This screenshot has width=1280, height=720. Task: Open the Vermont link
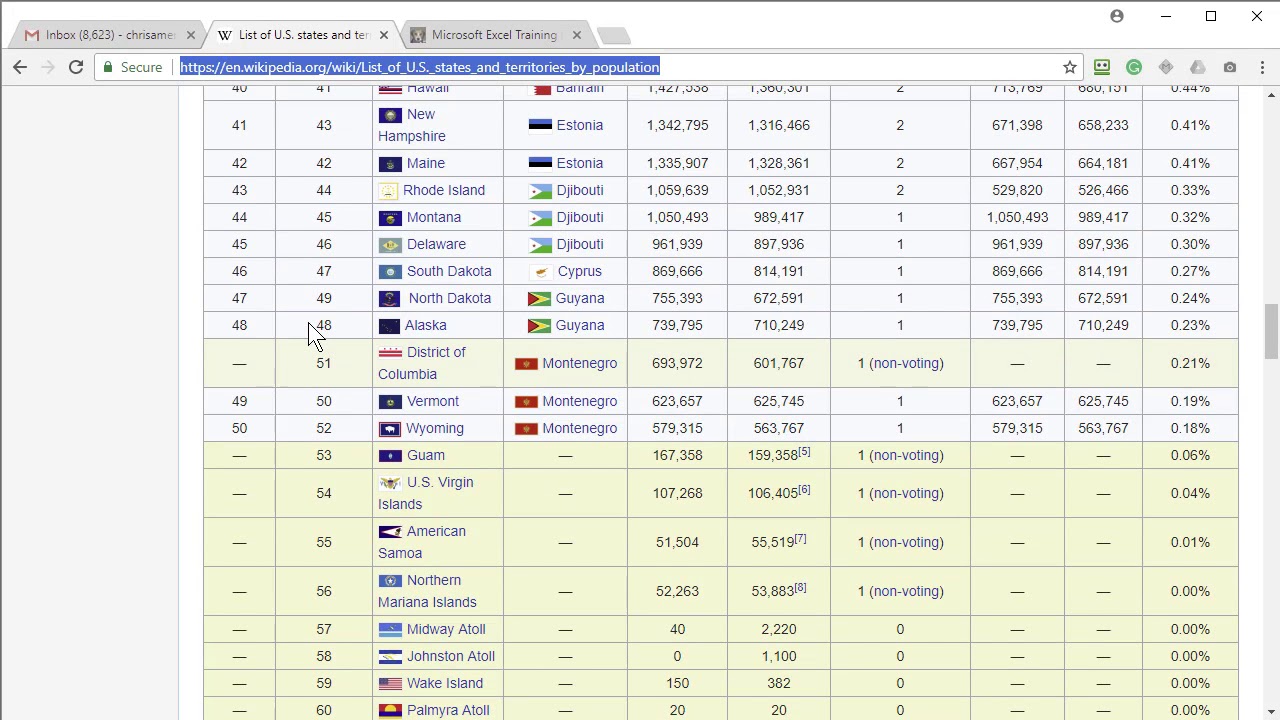[x=433, y=401]
